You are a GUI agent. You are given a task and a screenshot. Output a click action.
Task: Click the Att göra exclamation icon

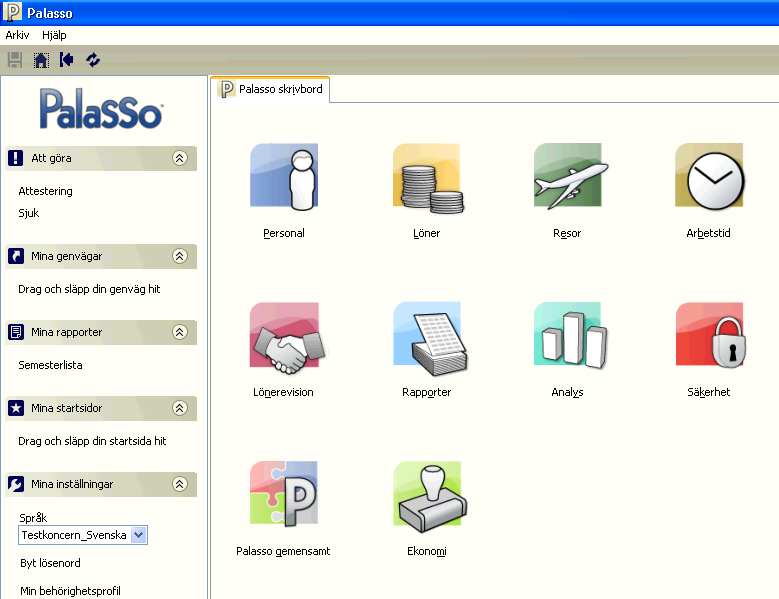[15, 158]
